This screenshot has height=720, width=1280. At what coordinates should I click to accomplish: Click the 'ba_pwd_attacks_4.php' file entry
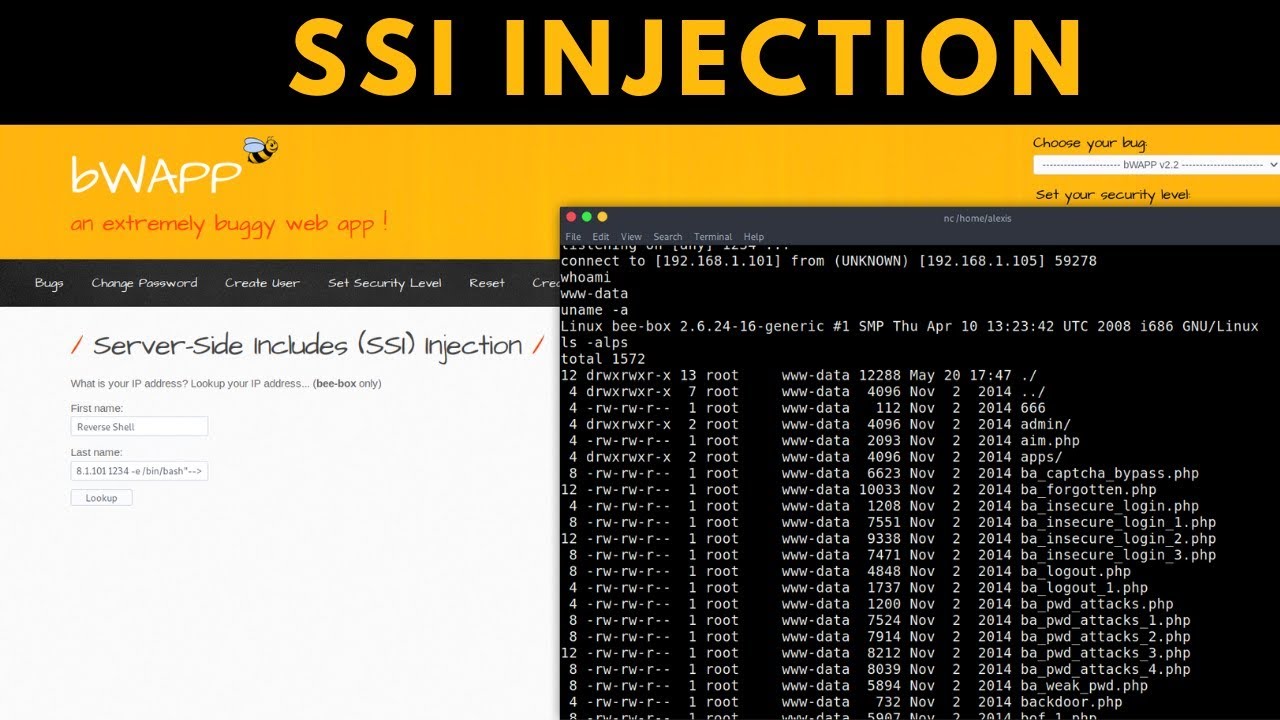pyautogui.click(x=1106, y=670)
